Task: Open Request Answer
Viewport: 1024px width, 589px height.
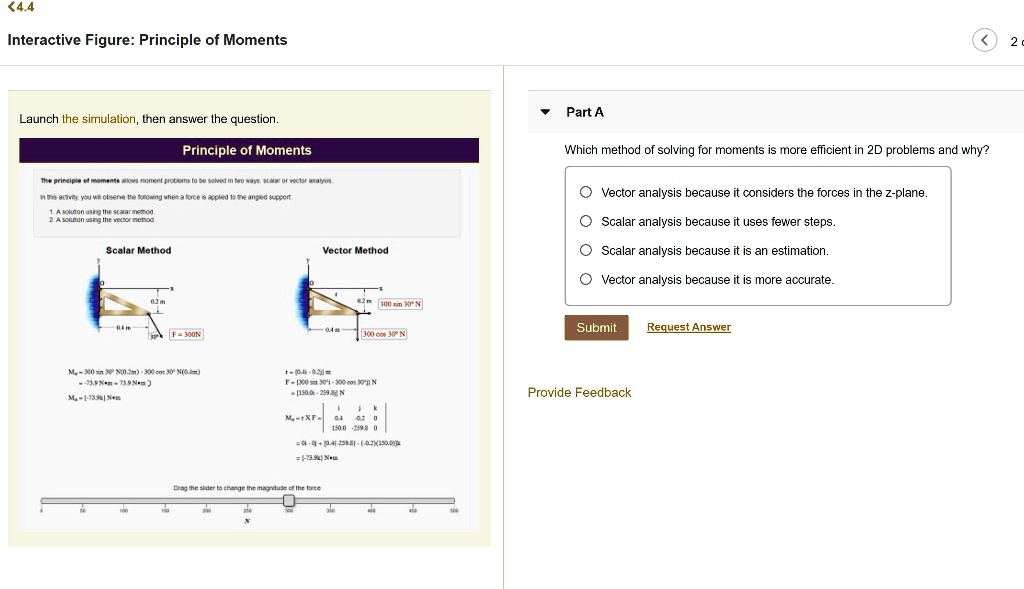Action: 688,327
